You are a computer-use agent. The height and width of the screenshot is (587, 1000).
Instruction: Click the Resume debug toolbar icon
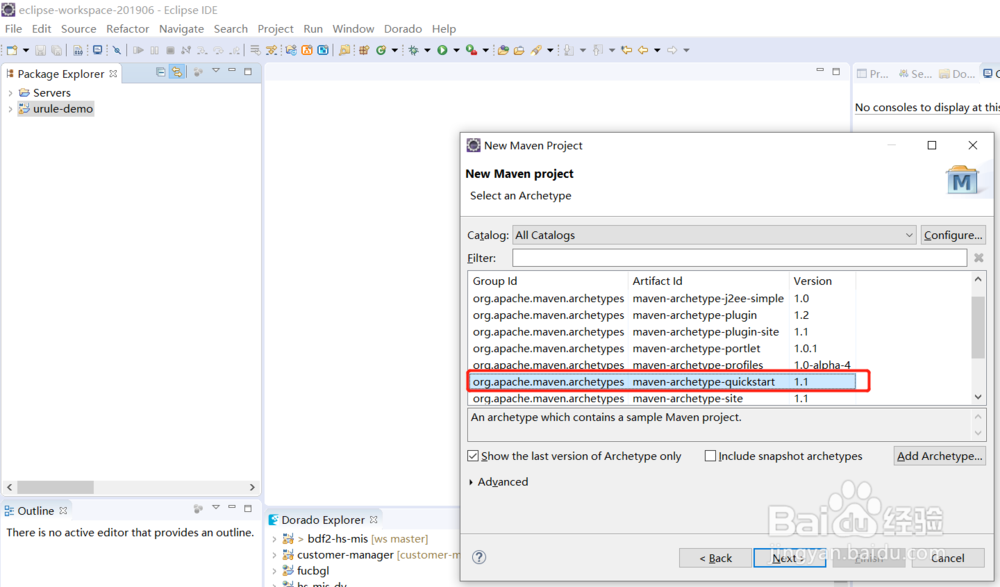[138, 50]
